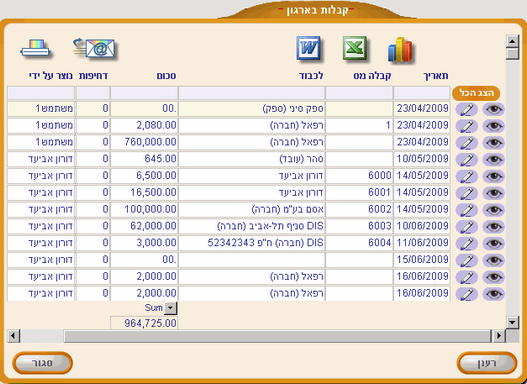Open the Sum aggregate dropdown
Screen dimensions: 527x384
click(171, 308)
